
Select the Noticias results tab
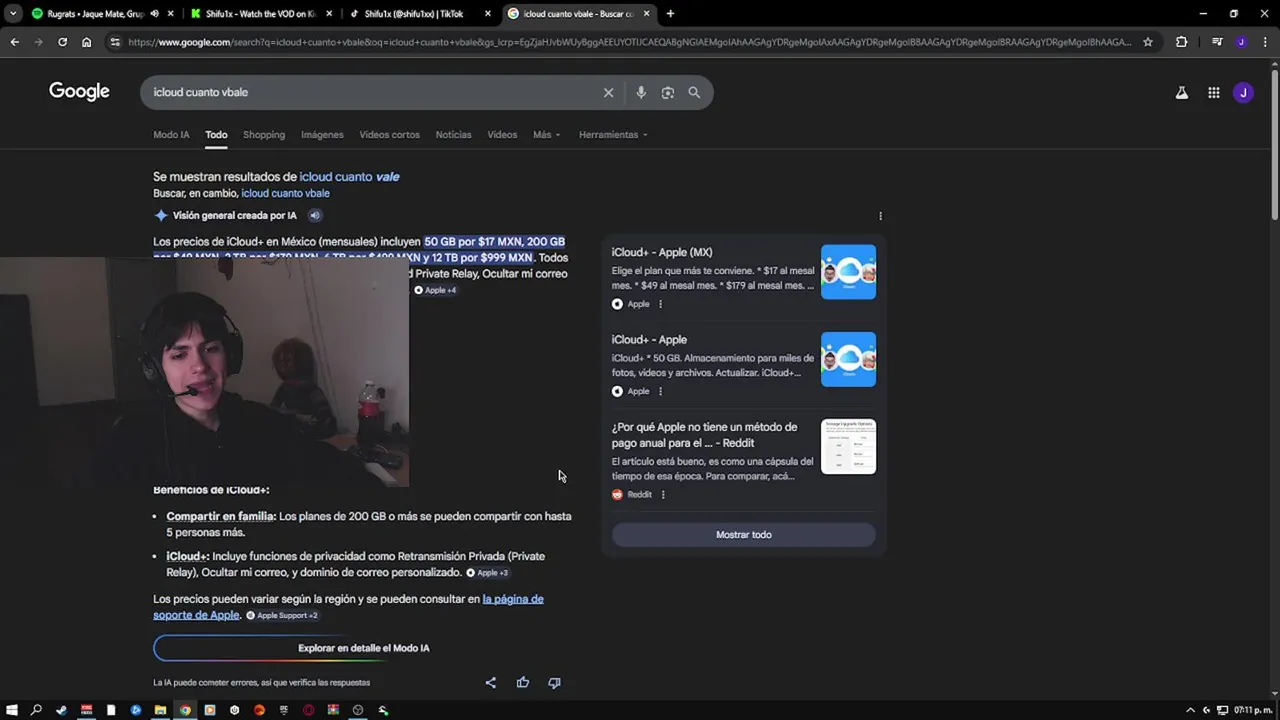(453, 135)
